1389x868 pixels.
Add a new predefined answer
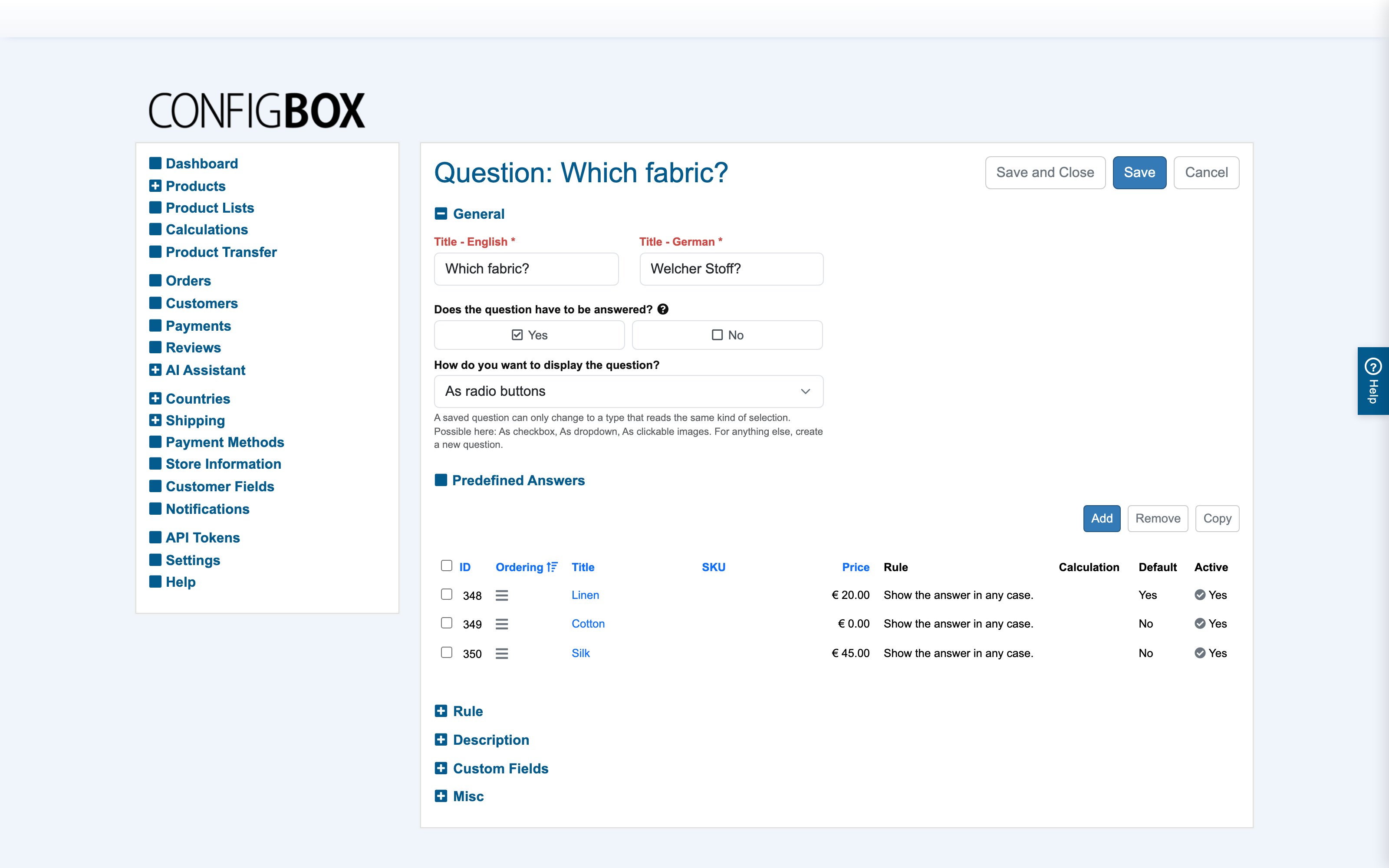pos(1102,518)
